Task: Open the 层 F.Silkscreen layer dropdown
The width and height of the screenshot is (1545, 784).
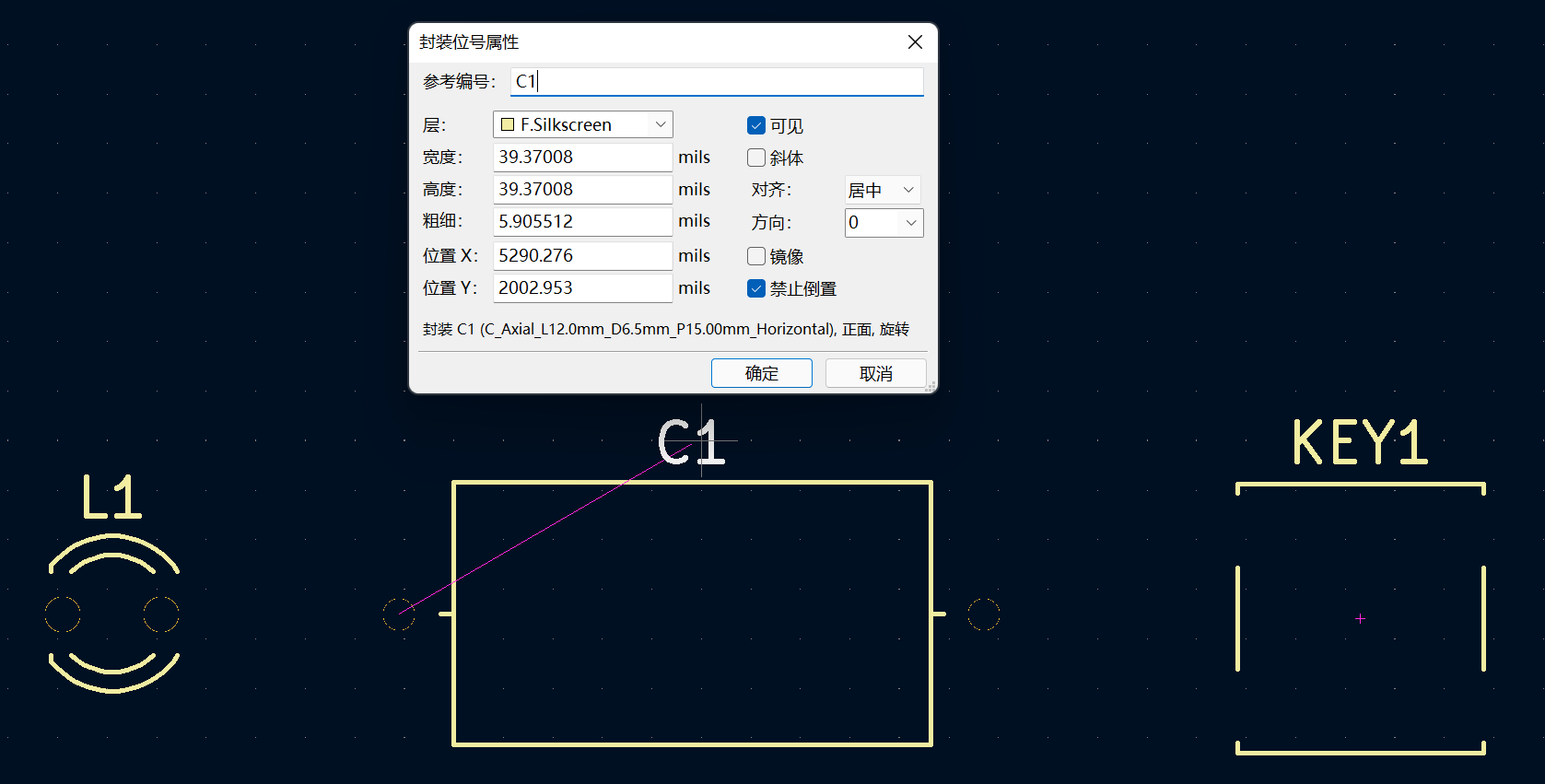Action: [583, 124]
